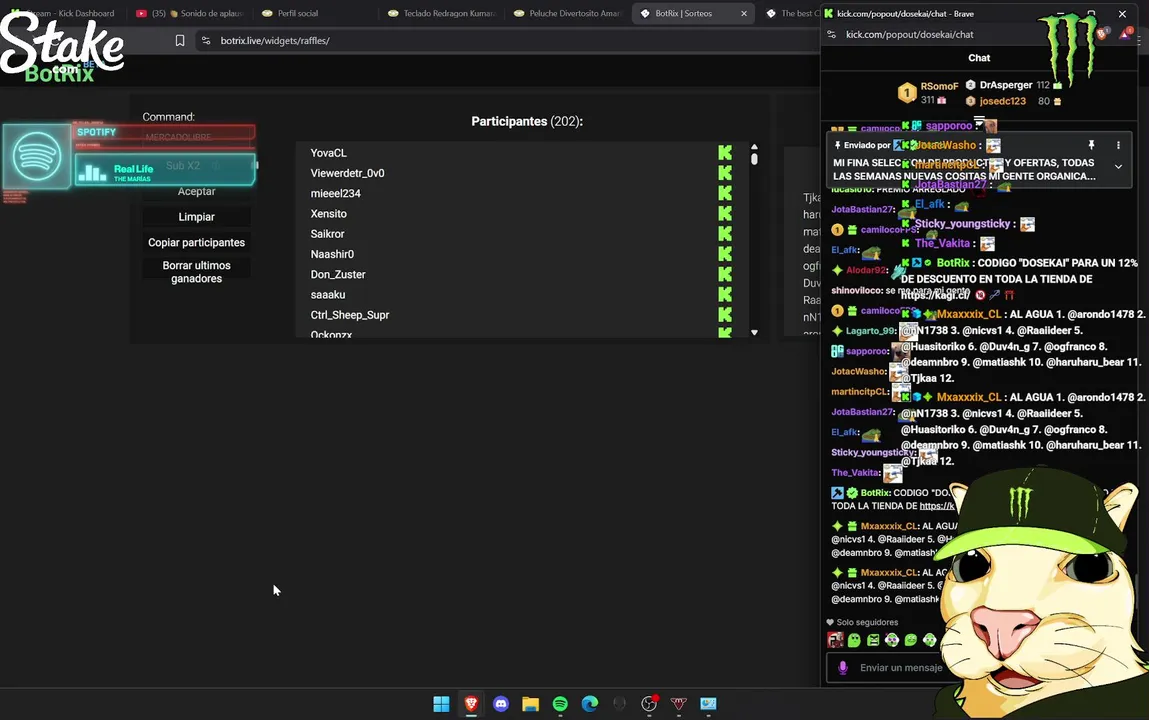Image resolution: width=1149 pixels, height=720 pixels.
Task: Switch to the Peluche Divertosito tab
Action: pos(568,13)
